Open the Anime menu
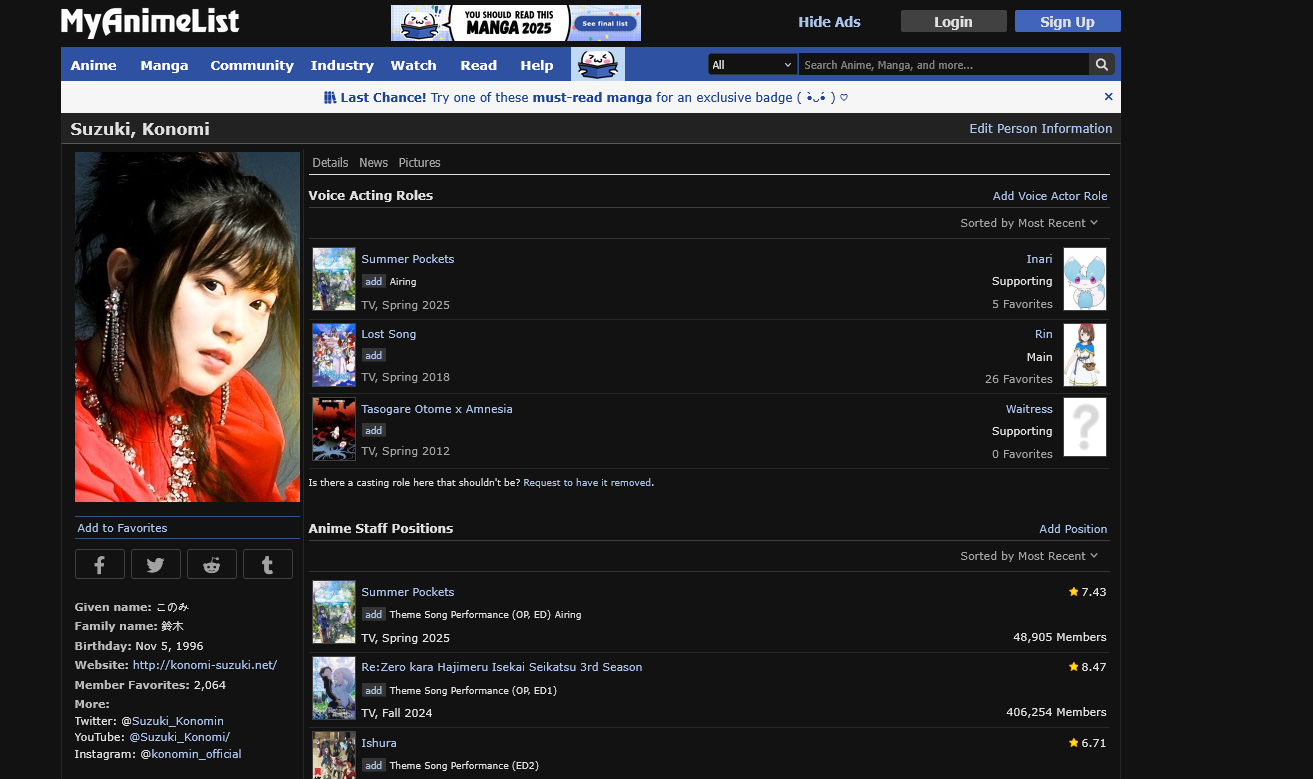1313x779 pixels. click(94, 65)
